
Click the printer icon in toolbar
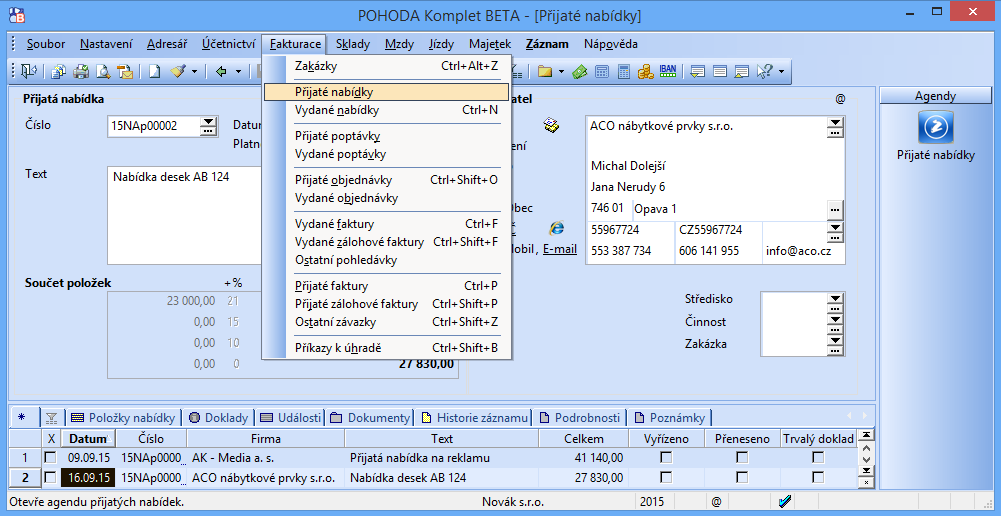(81, 72)
